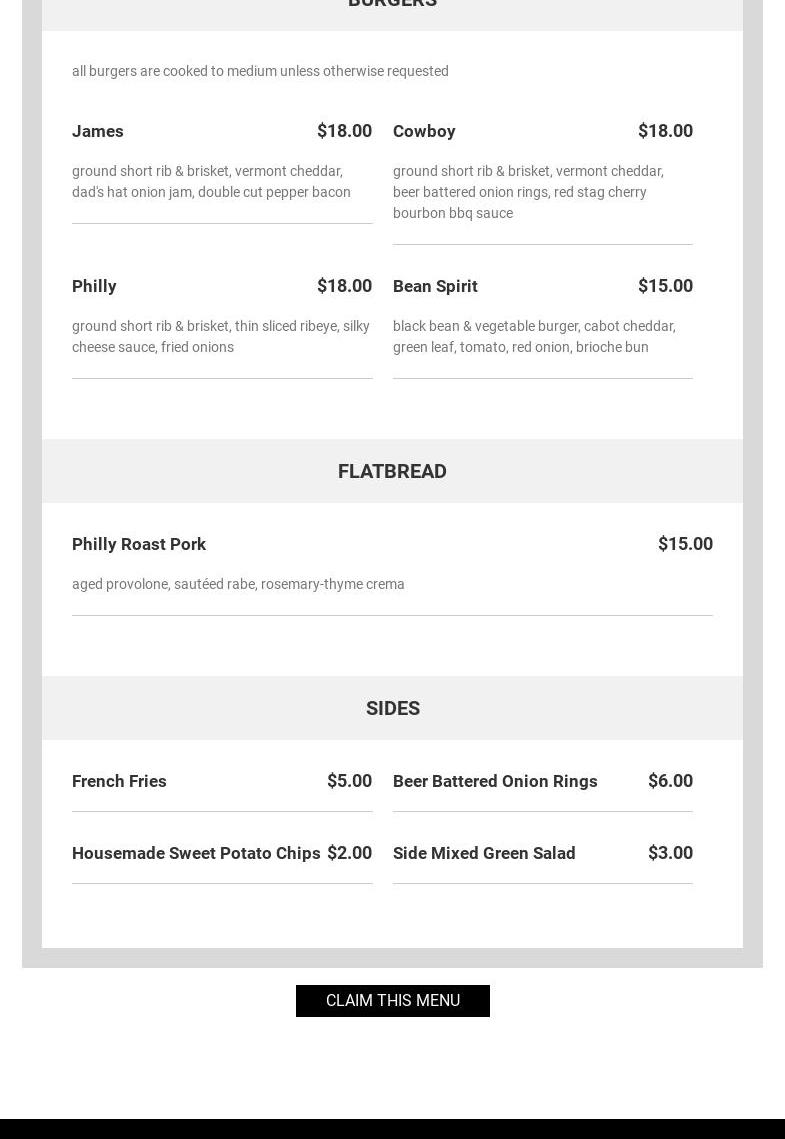Select the Philly burger heading
Viewport: 785px width, 1139px height.
pyautogui.click(x=94, y=286)
